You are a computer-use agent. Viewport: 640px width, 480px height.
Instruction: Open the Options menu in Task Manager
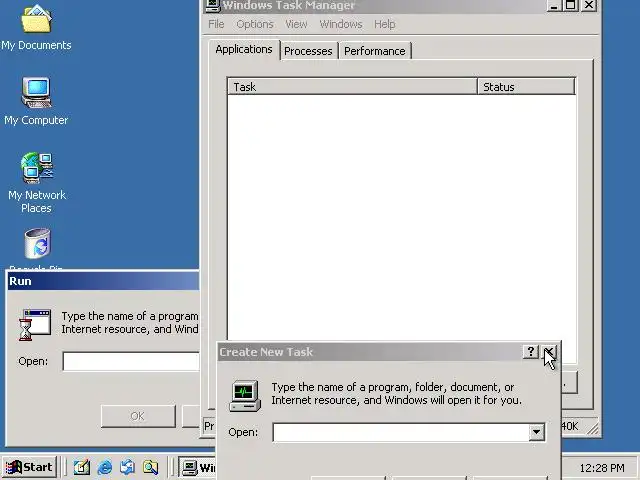point(255,24)
